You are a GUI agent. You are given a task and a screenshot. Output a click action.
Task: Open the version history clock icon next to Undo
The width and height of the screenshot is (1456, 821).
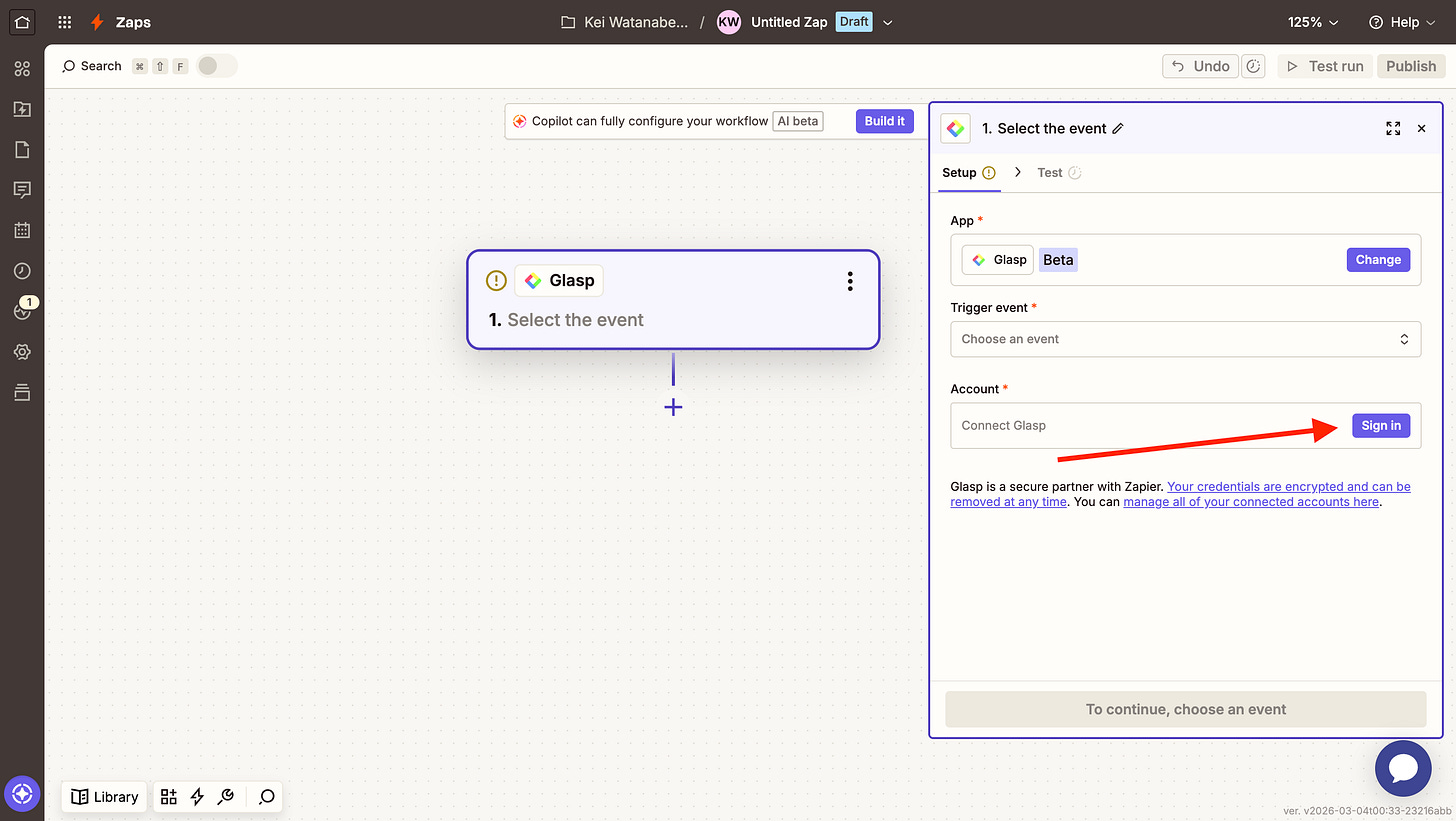(1253, 66)
